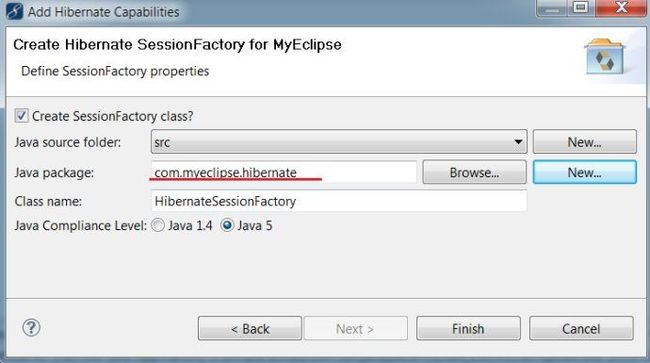Click the Finish button
The image size is (650, 363).
point(468,329)
